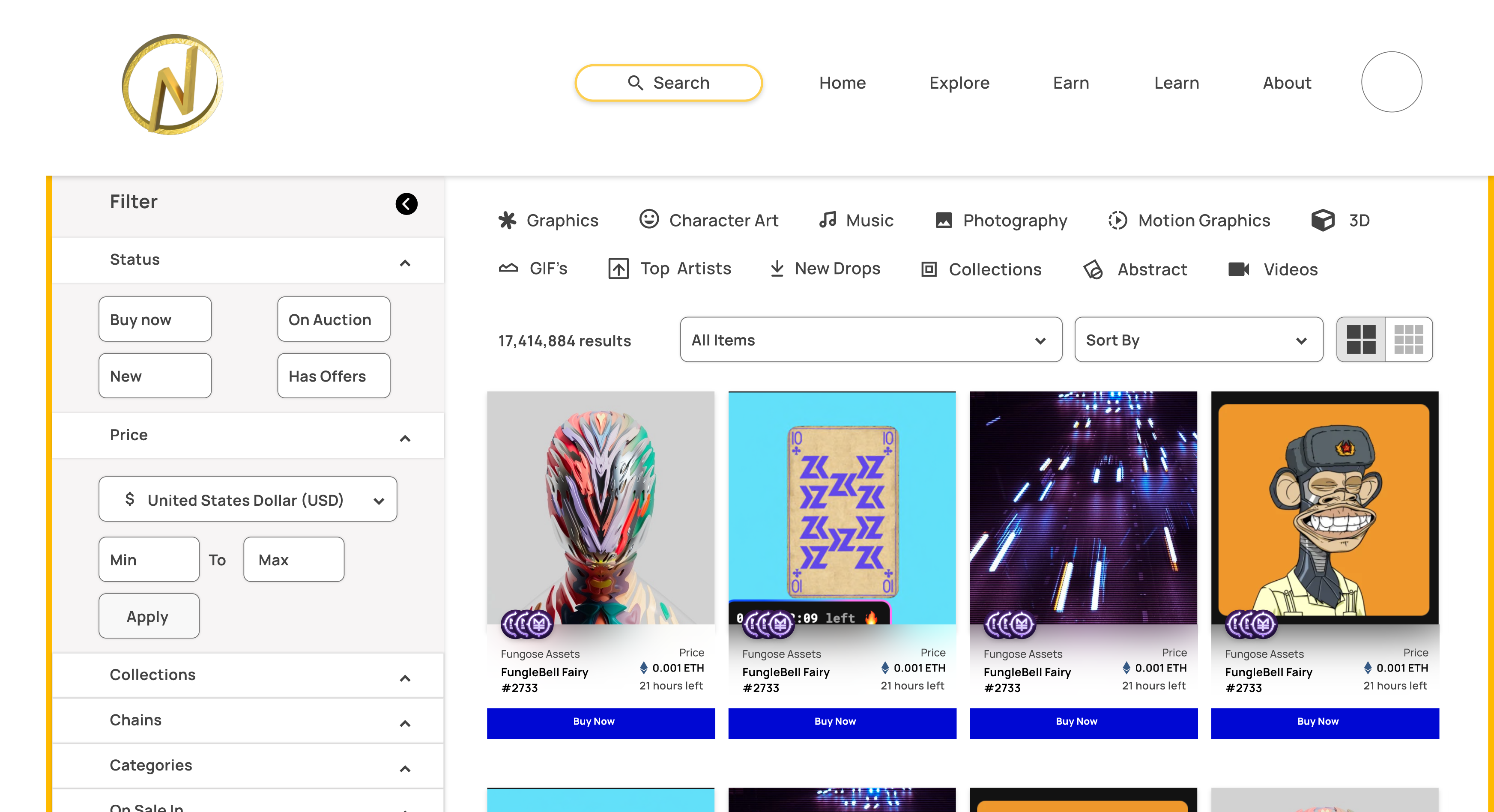Switch to the large grid view
Viewport: 1494px width, 812px height.
point(1362,339)
